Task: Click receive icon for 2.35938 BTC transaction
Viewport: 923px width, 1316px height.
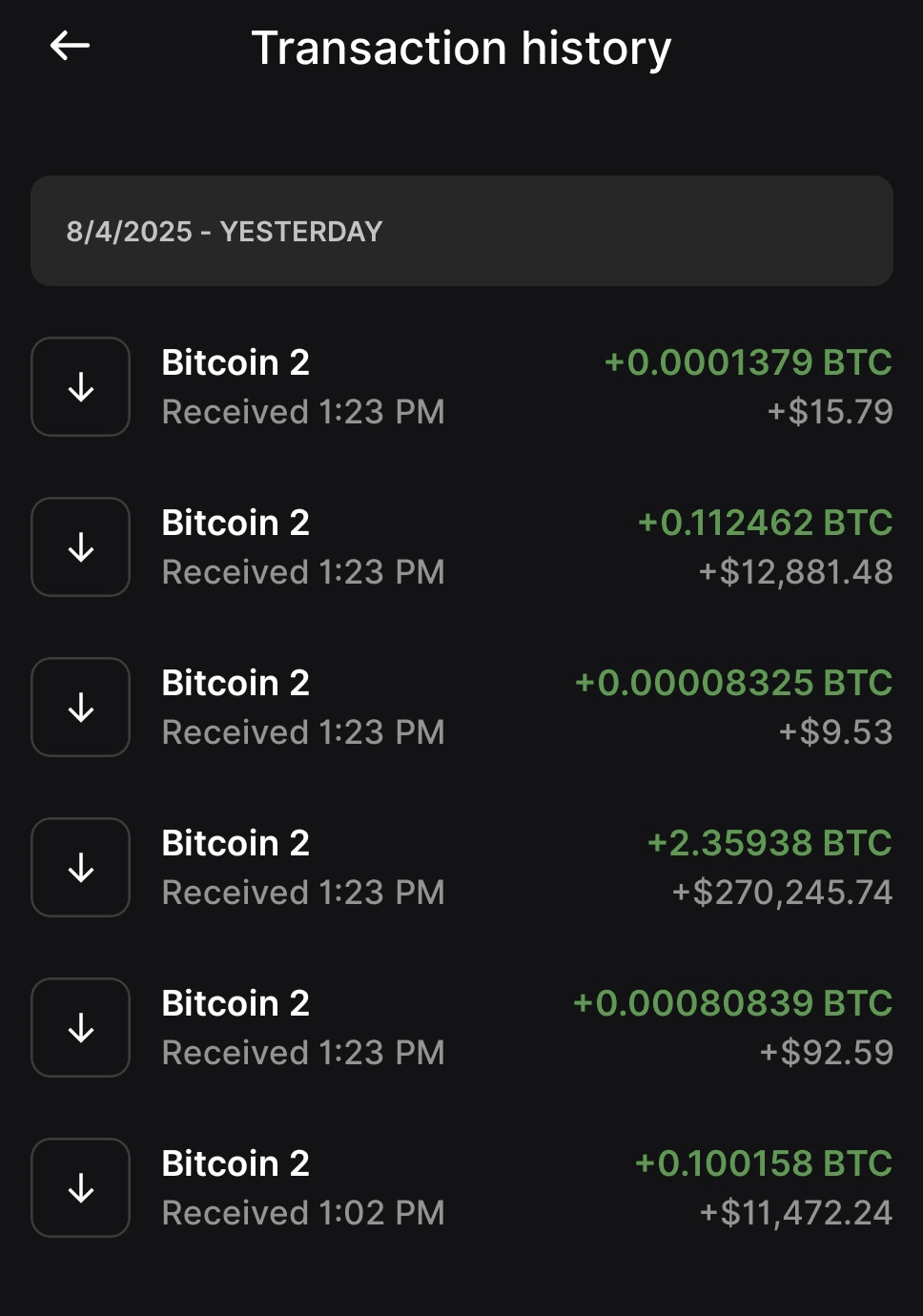Action: tap(81, 868)
